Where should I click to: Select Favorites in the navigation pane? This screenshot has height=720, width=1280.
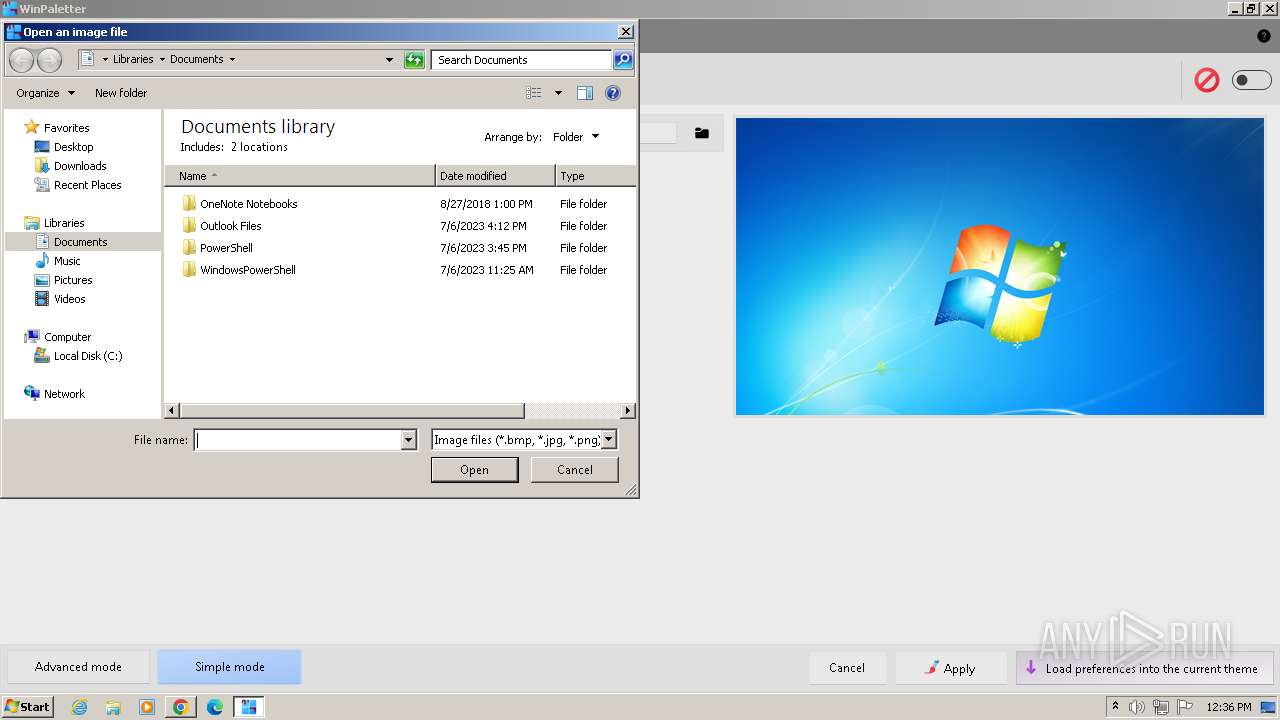coord(66,128)
